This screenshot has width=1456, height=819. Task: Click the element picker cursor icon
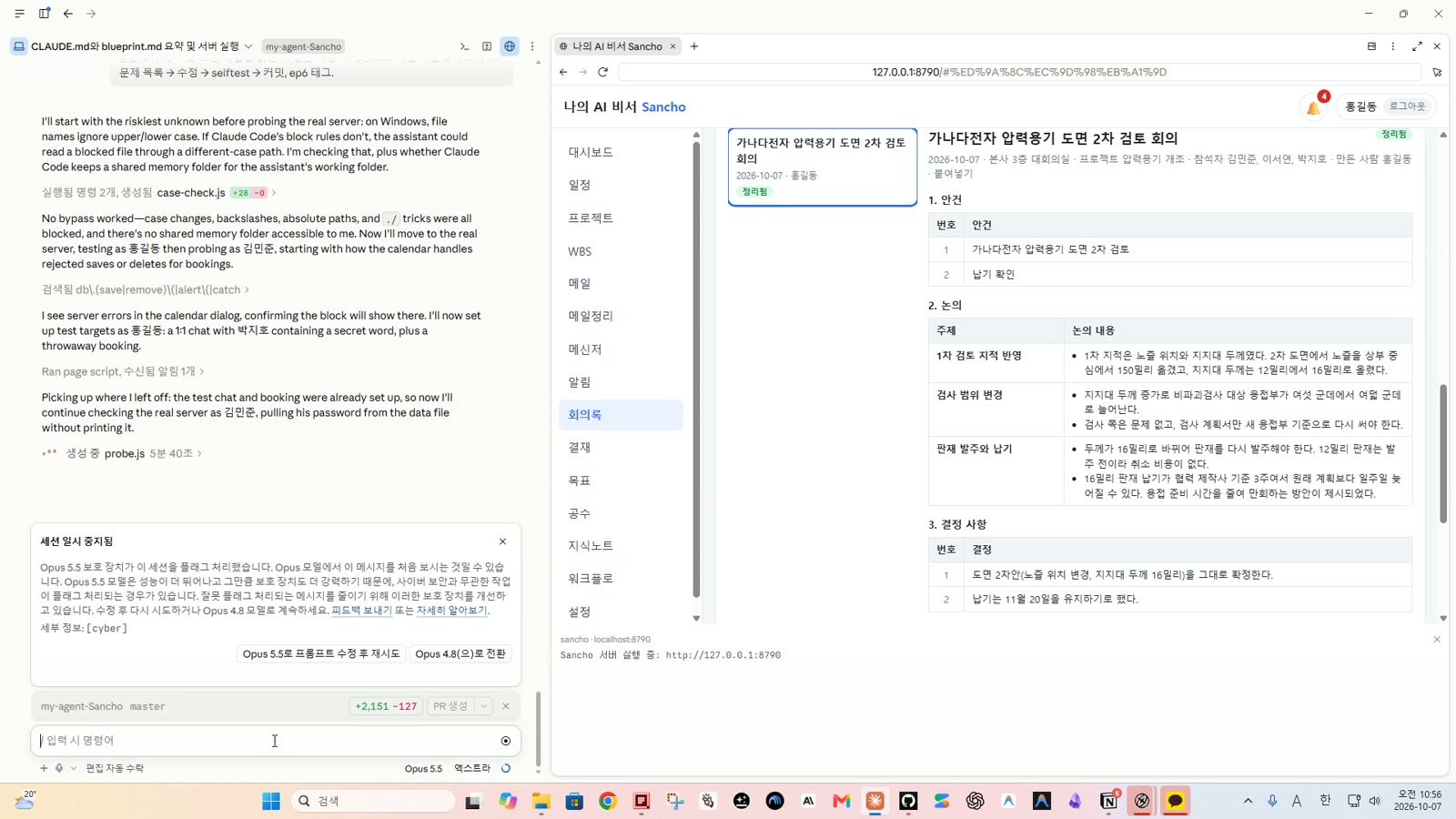click(1437, 72)
